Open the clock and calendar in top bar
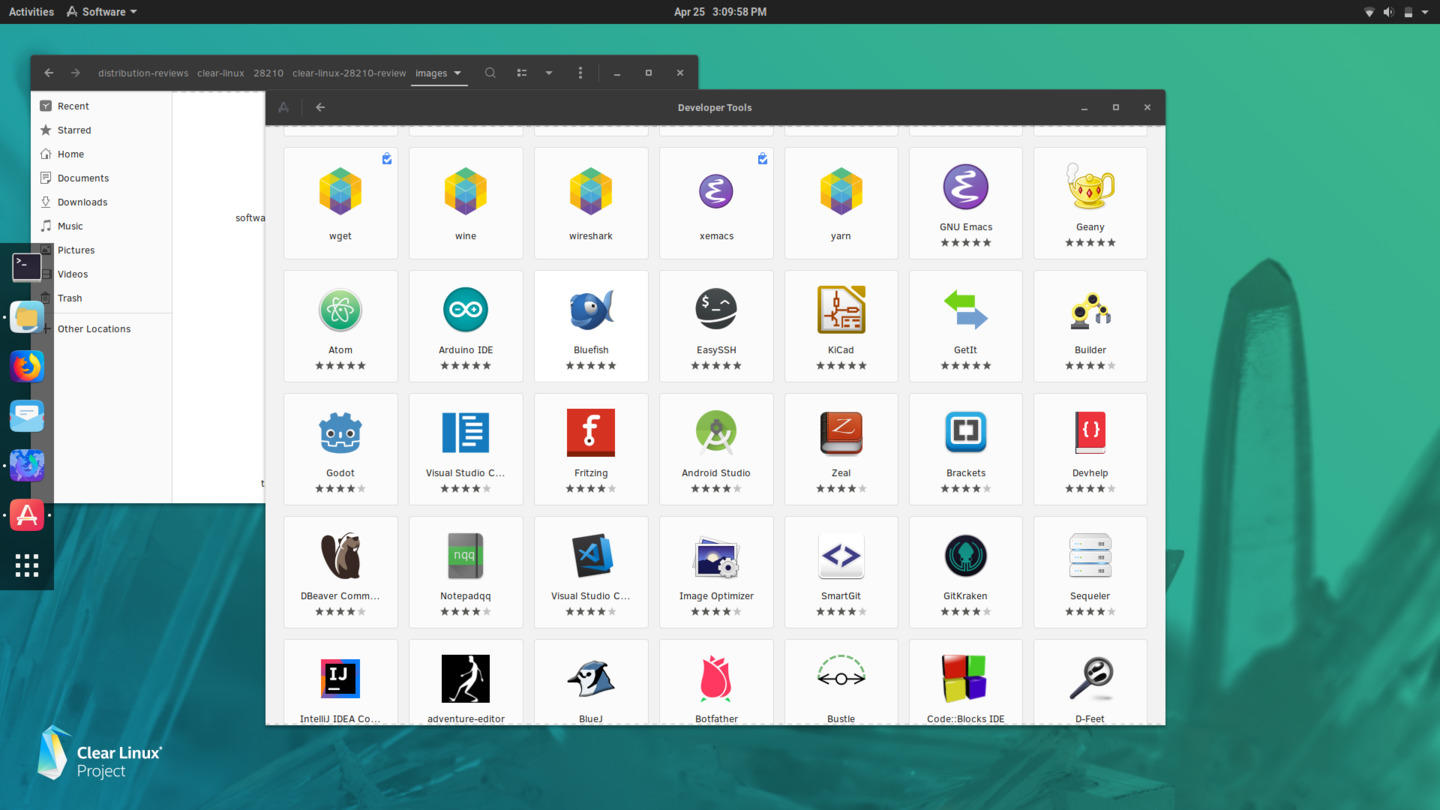Viewport: 1440px width, 810px height. (720, 12)
